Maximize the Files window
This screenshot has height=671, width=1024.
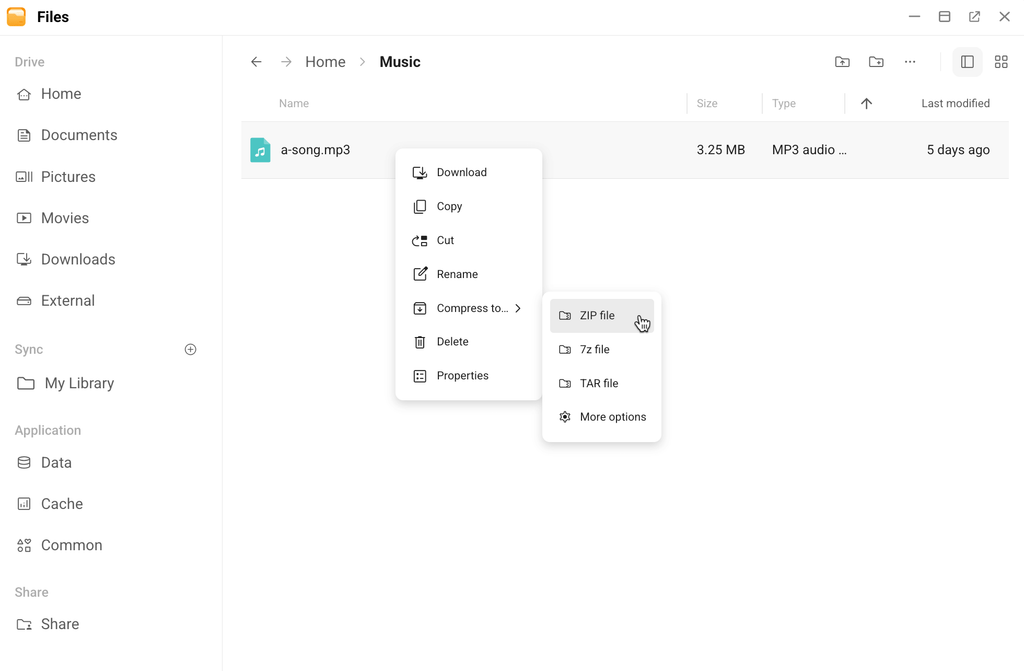pyautogui.click(x=944, y=16)
